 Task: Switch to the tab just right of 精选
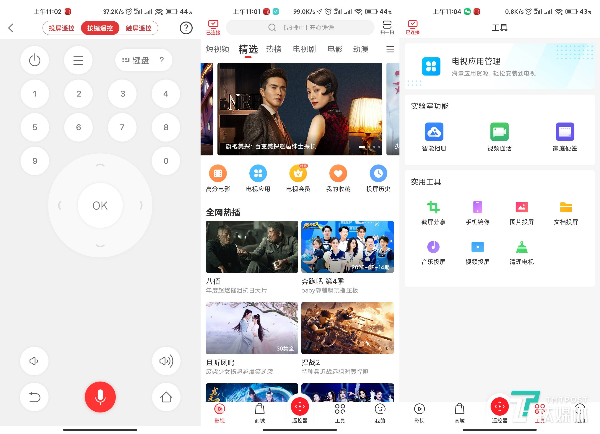274,49
